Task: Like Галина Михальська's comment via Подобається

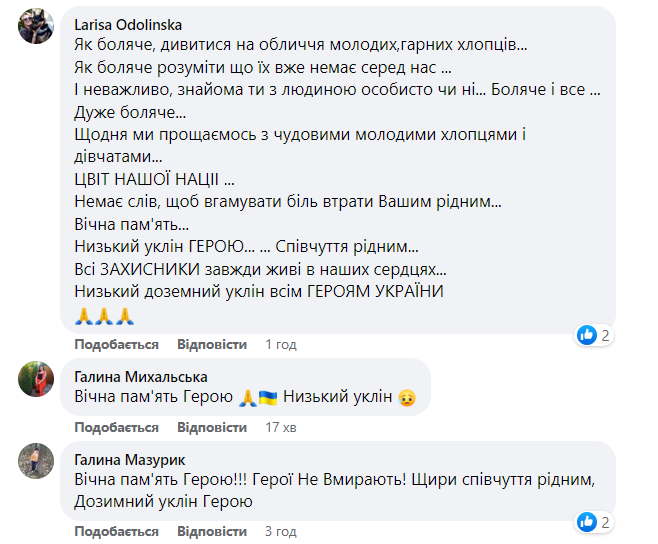Action: pyautogui.click(x=117, y=427)
